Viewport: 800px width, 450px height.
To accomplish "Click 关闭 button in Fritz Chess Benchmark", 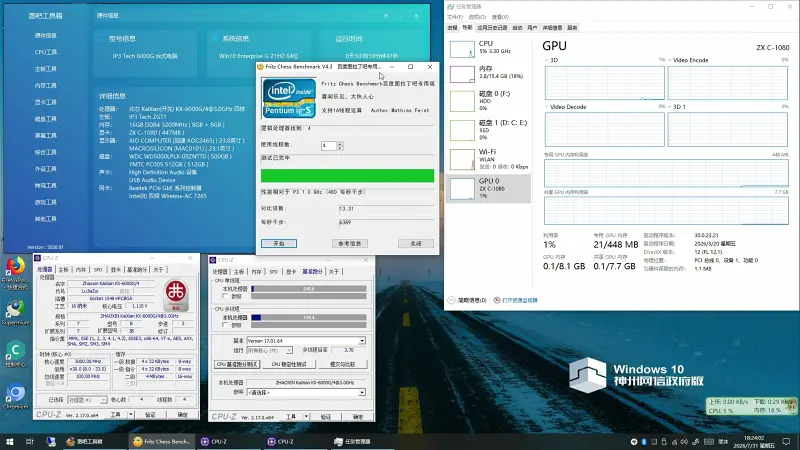I will 416,243.
